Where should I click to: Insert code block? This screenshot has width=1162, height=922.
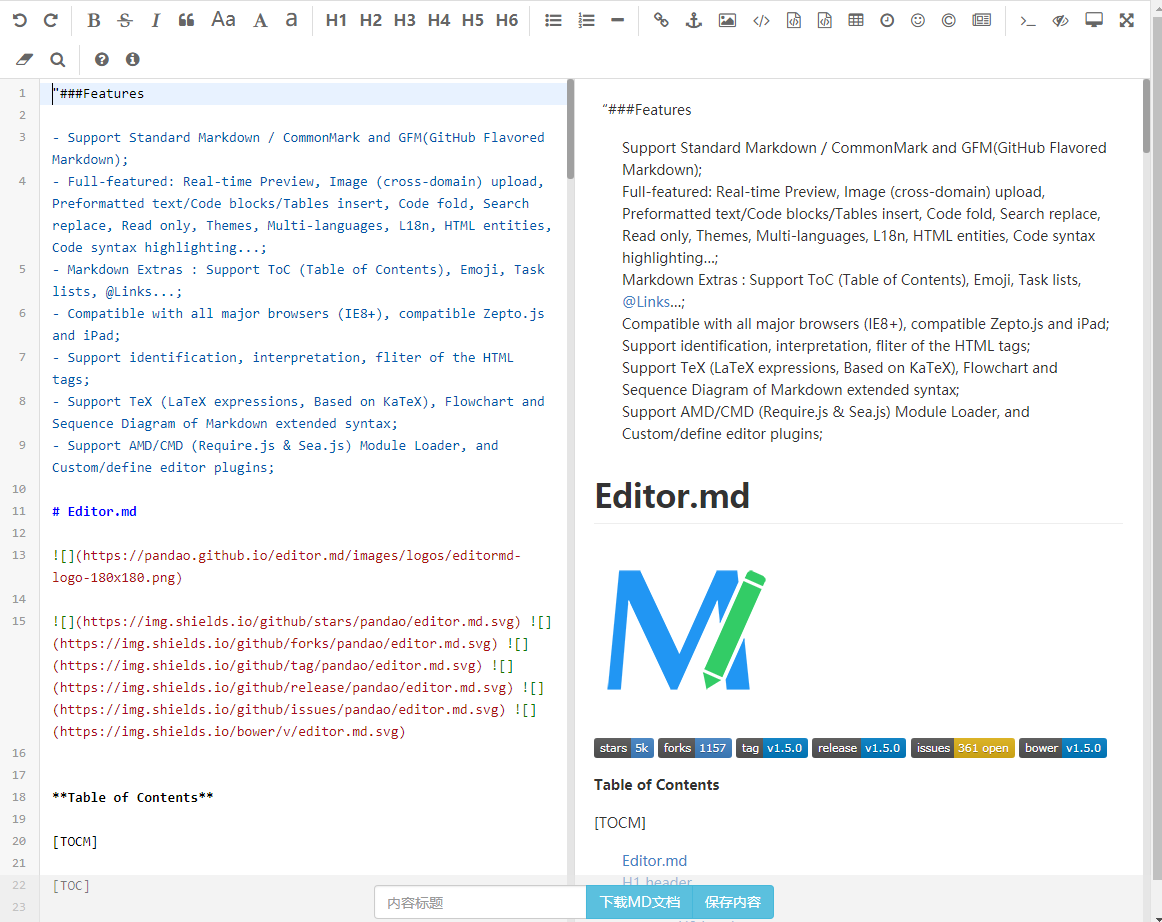(x=824, y=20)
